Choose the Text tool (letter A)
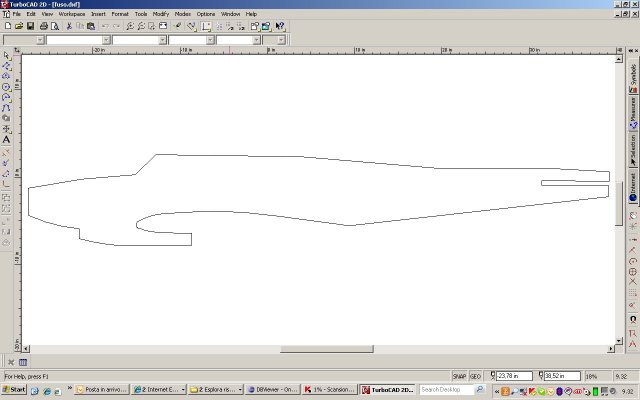Image resolution: width=640 pixels, height=400 pixels. (x=7, y=140)
